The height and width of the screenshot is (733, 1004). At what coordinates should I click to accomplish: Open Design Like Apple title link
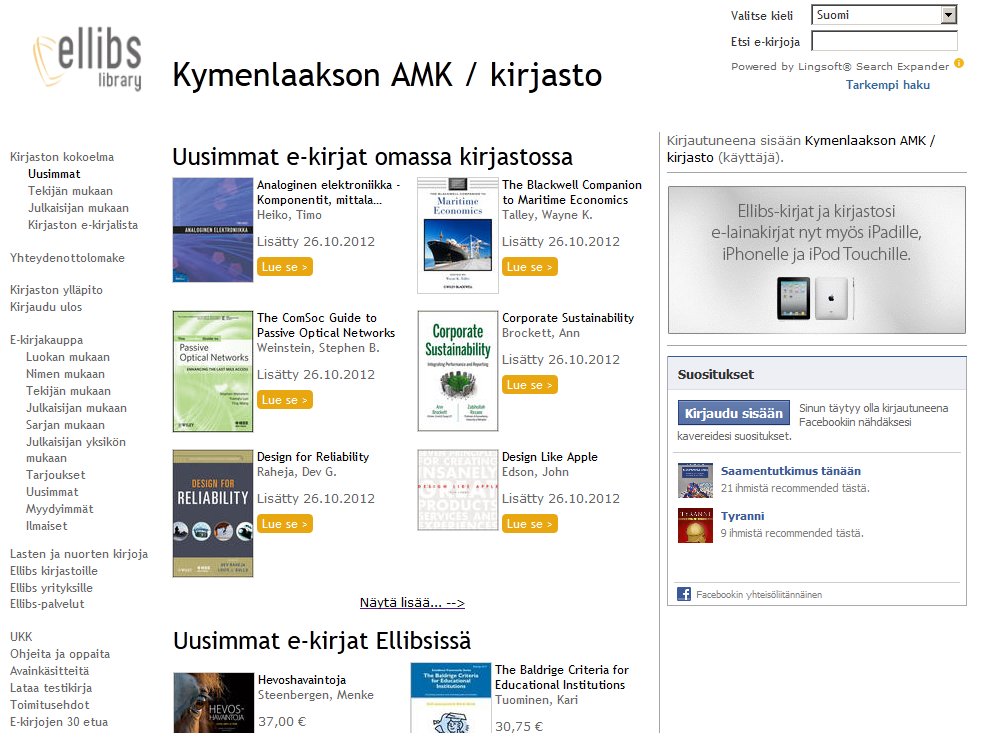click(x=549, y=456)
